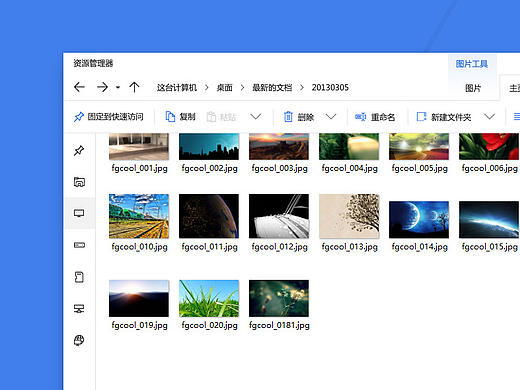Select the fgcool_015.jpg earth horizon thumbnail
This screenshot has width=520, height=390.
pos(489,219)
